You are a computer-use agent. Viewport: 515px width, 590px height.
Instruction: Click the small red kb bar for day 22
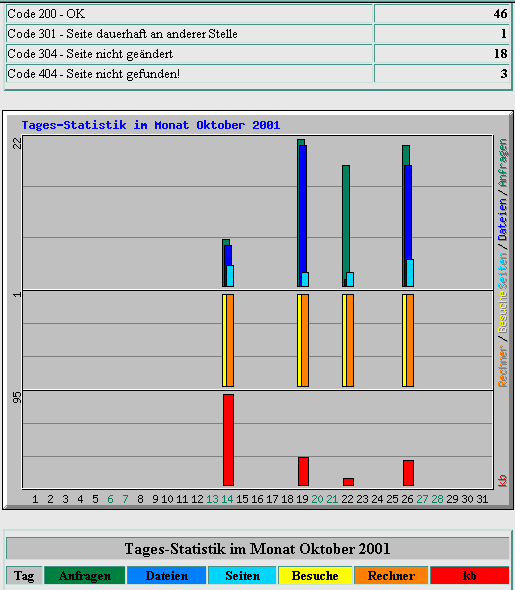pyautogui.click(x=348, y=482)
